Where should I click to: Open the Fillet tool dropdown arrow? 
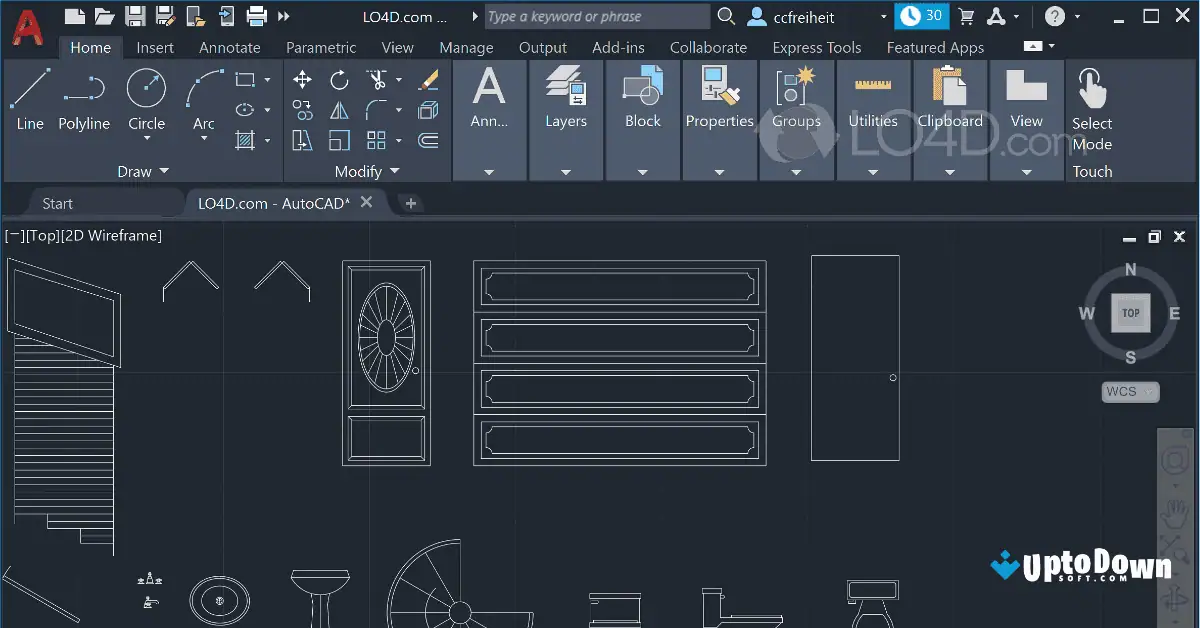(x=399, y=110)
